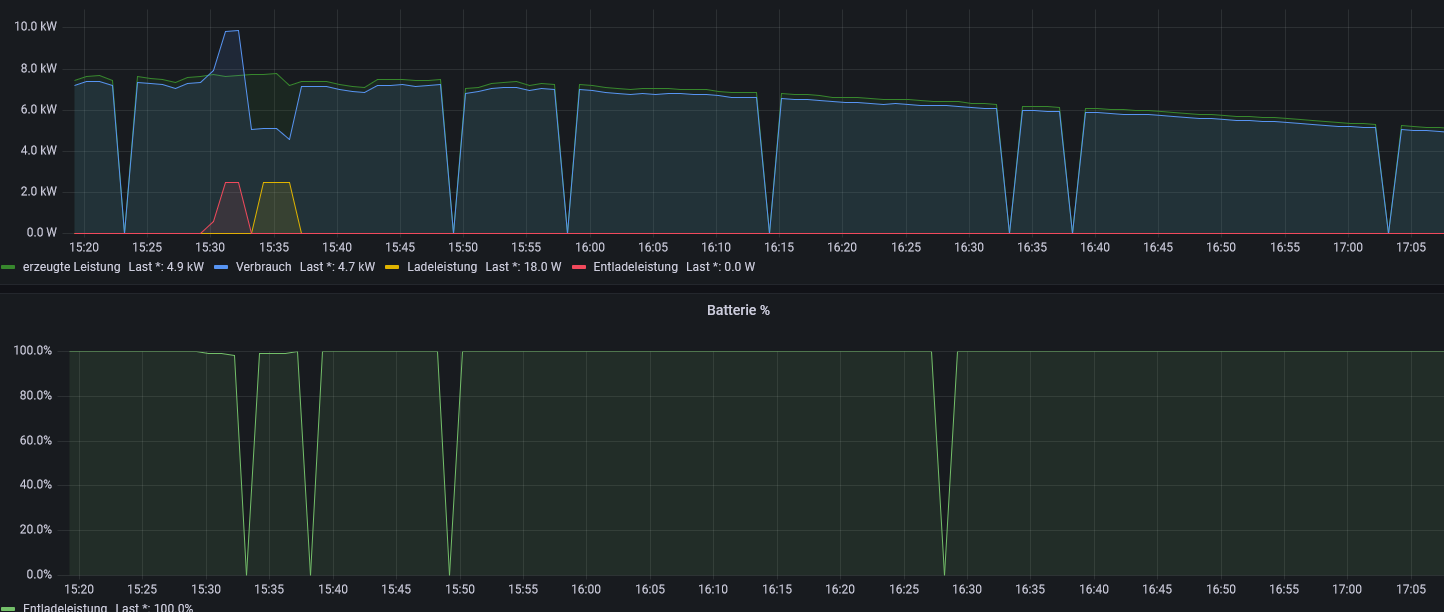This screenshot has width=1444, height=612.
Task: Click the green erzeugte Leistung color swatch
Action: coord(9,267)
